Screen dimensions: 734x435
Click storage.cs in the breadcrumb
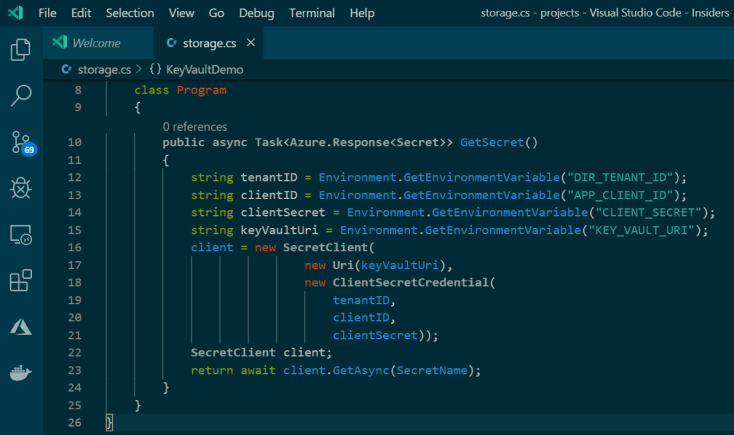click(103, 69)
